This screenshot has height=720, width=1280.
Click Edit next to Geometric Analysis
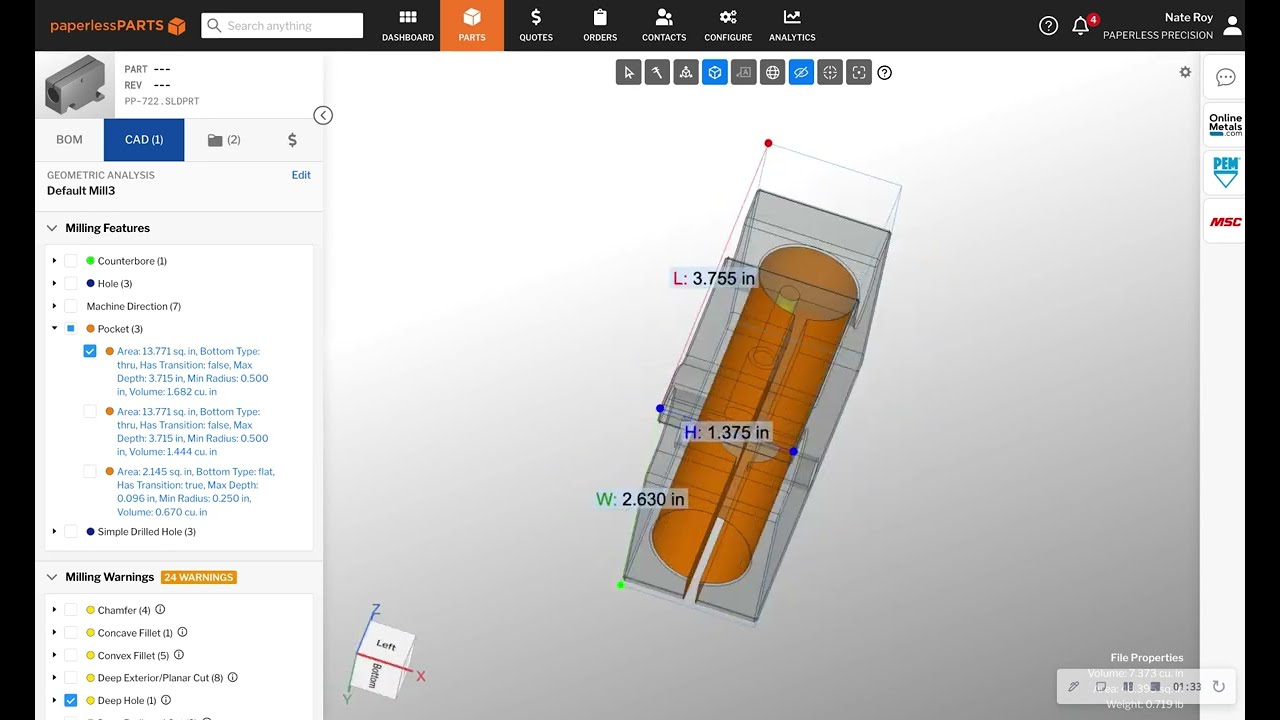300,175
